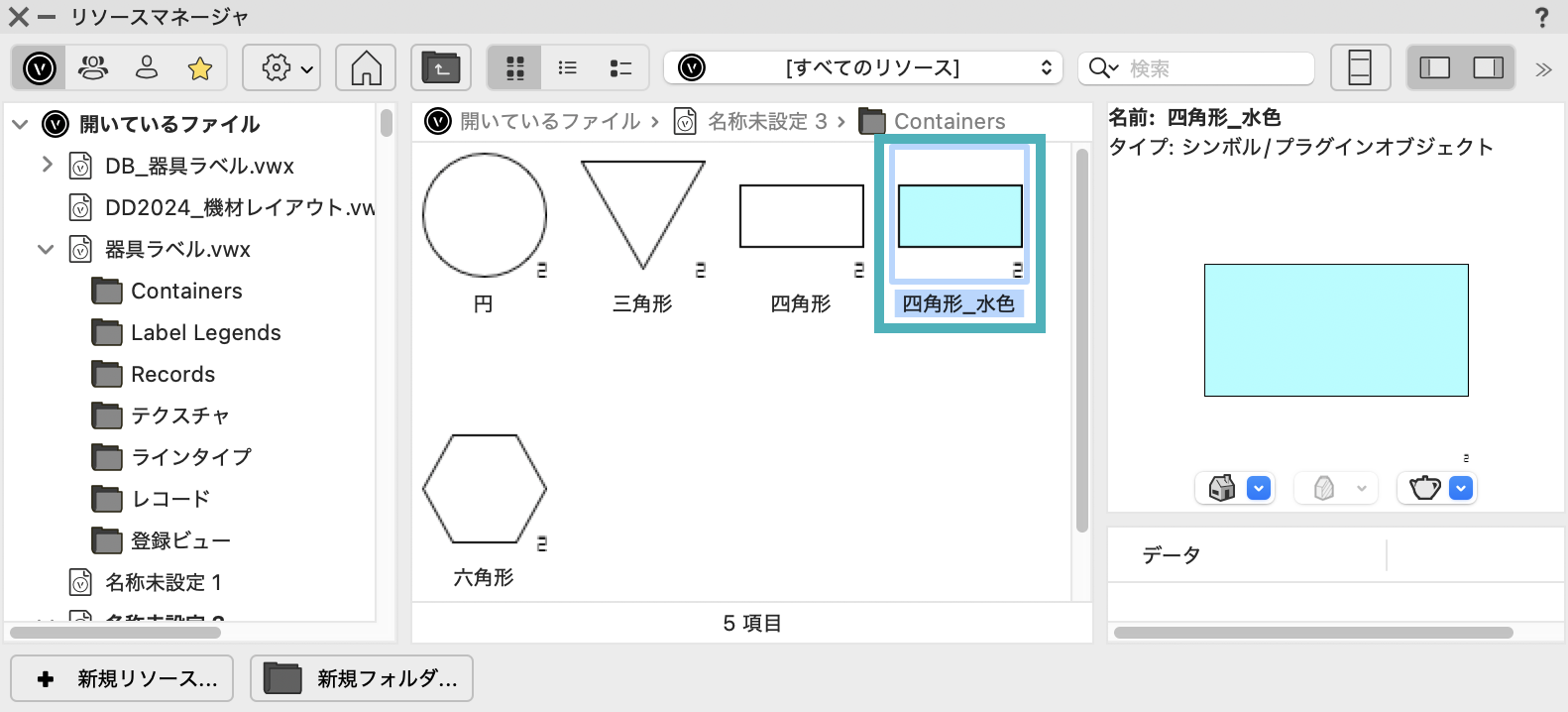The width and height of the screenshot is (1568, 712).
Task: Select the Label Legends folder
Action: coord(205,333)
